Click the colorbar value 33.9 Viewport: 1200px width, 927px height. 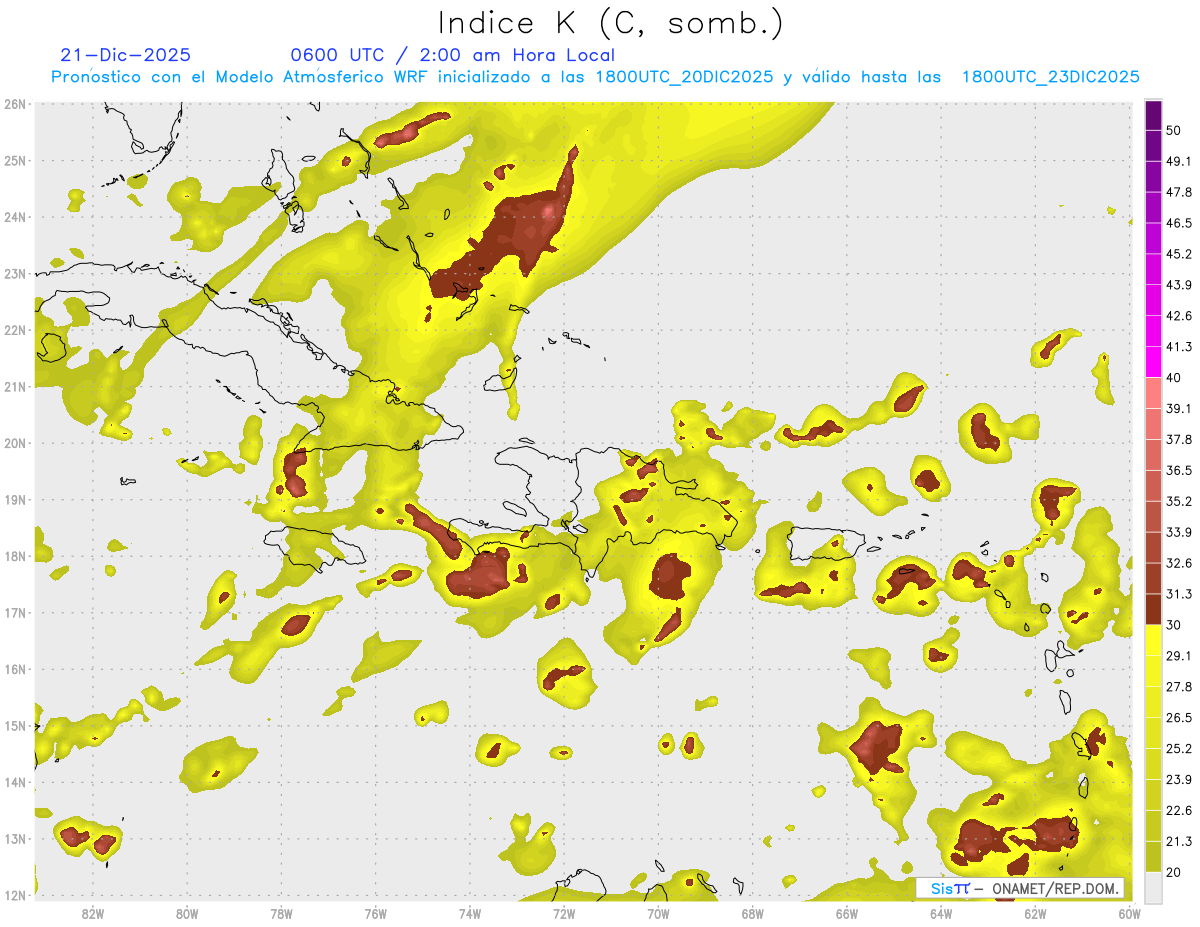click(x=1179, y=532)
